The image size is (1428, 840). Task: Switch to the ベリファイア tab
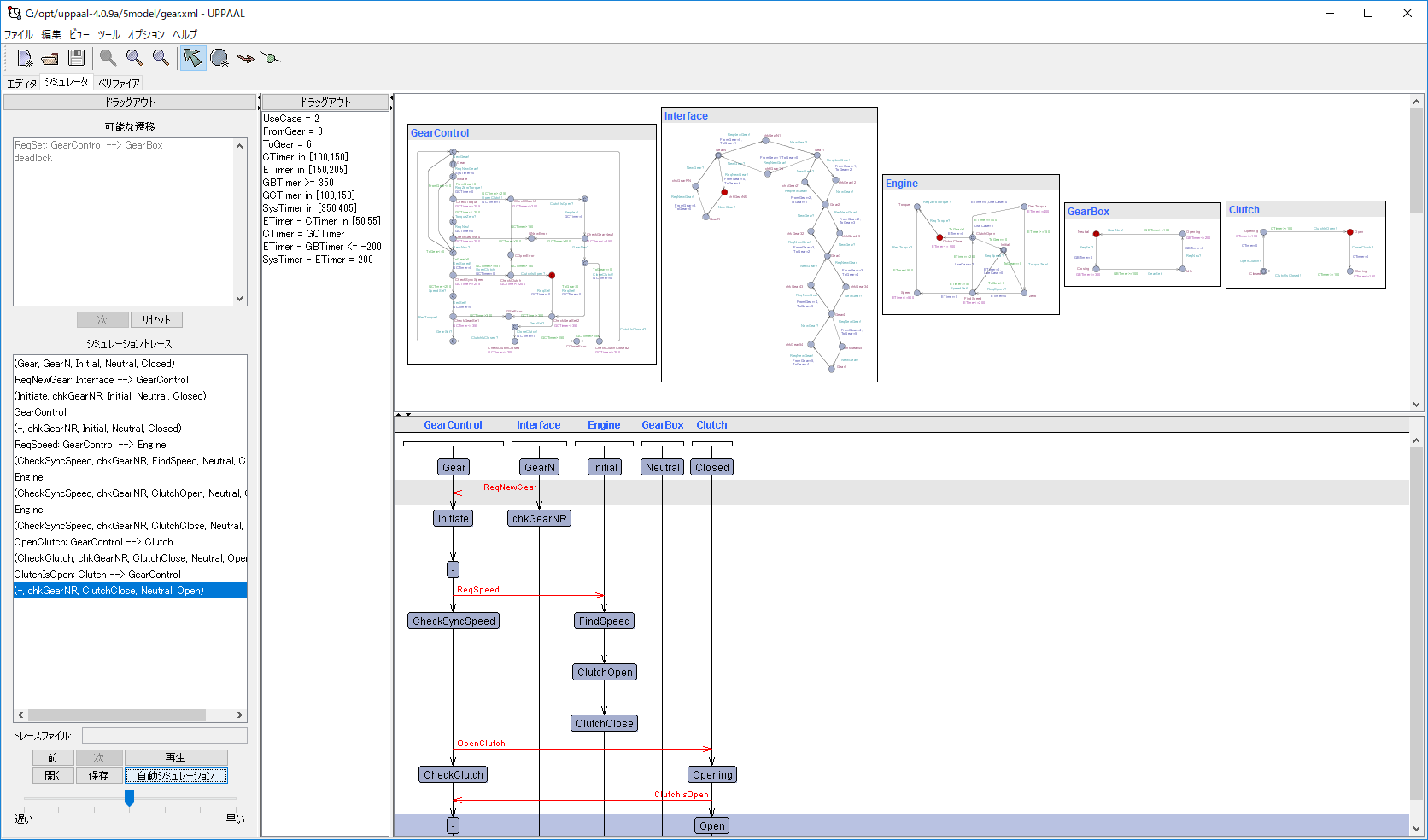119,83
